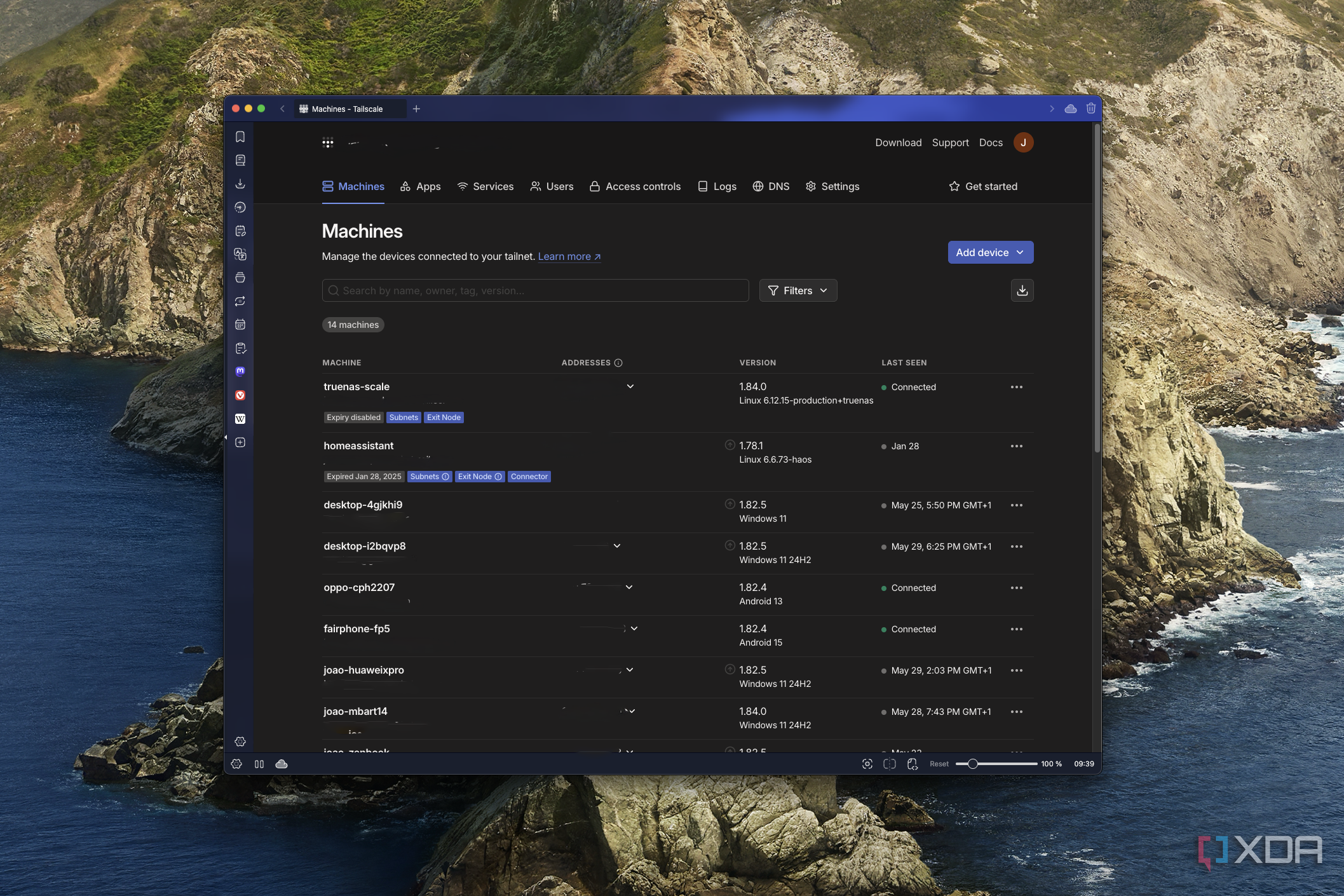Open a new tab with plus button
This screenshot has height=896, width=1344.
click(x=416, y=109)
